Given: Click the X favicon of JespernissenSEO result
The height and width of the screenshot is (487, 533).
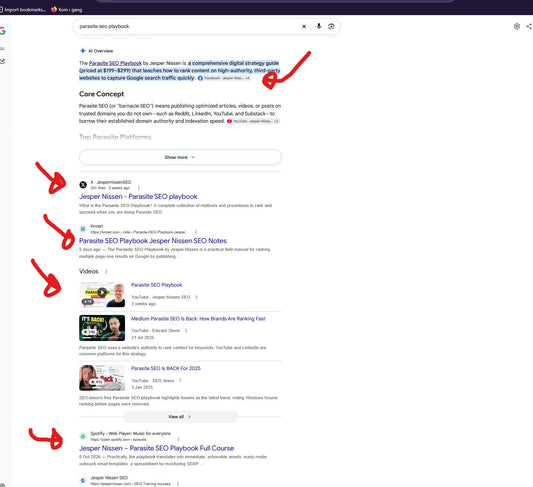Looking at the screenshot, I should point(83,185).
